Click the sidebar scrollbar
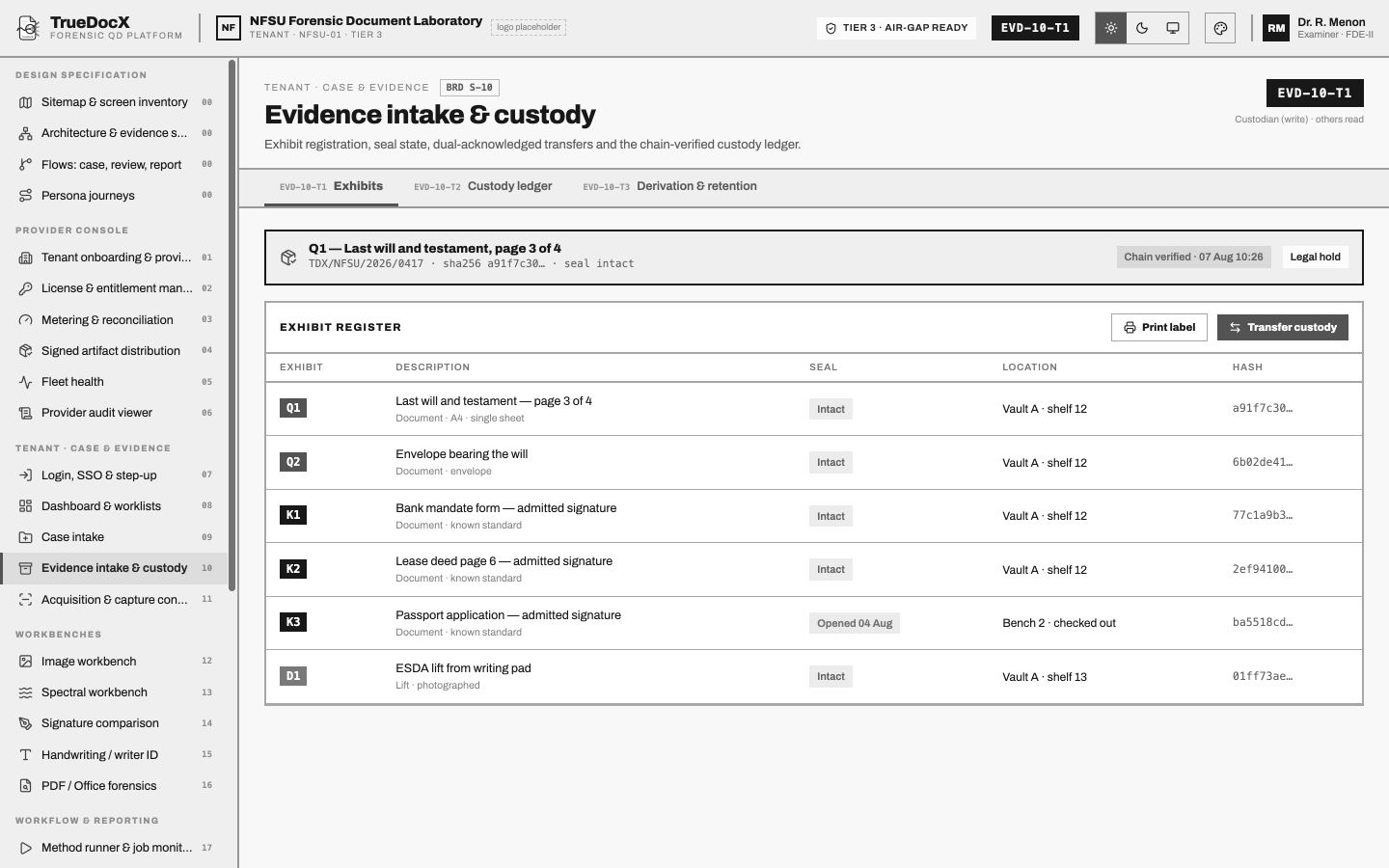This screenshot has width=1389, height=868. click(x=231, y=325)
